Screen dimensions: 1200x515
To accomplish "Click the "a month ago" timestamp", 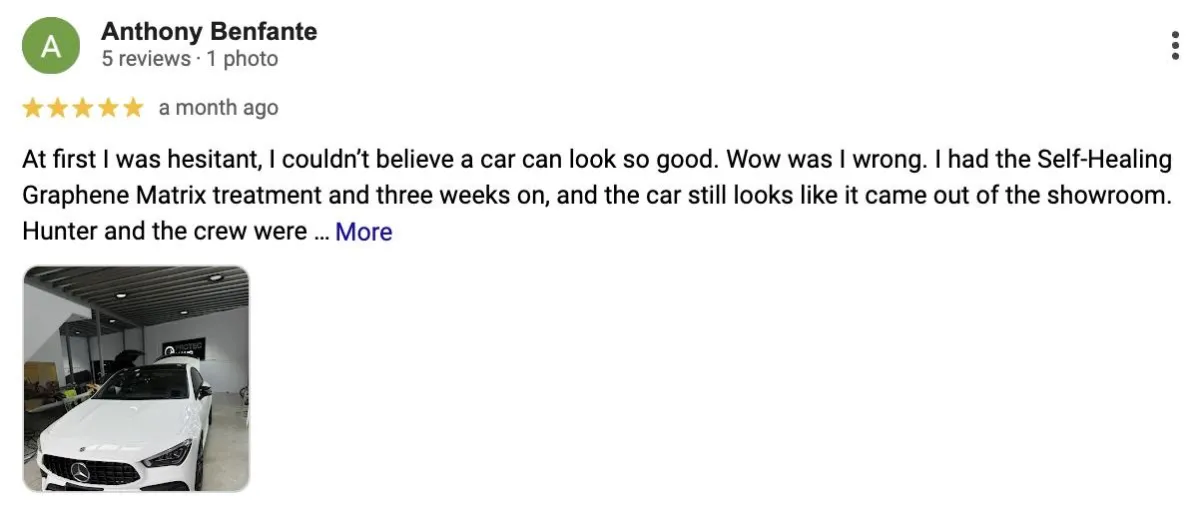I will tap(218, 108).
